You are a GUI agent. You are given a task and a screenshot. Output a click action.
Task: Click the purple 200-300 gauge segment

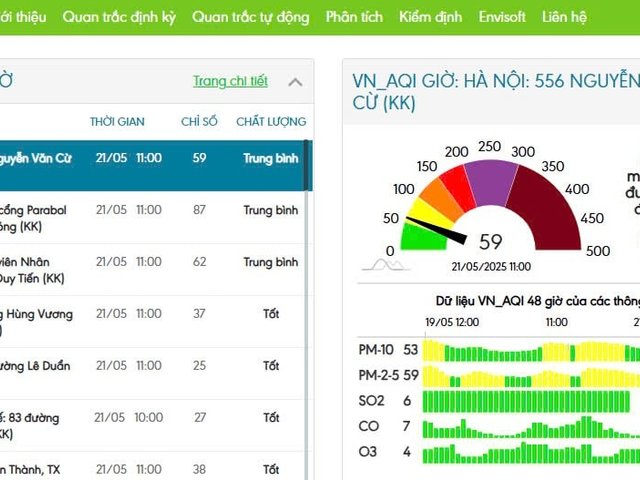(490, 180)
